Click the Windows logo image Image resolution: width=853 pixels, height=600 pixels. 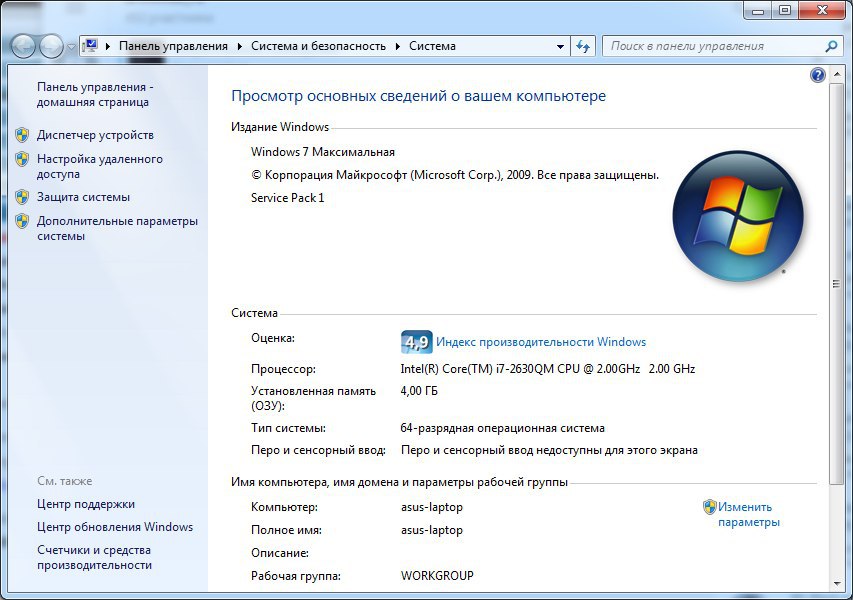click(x=738, y=216)
